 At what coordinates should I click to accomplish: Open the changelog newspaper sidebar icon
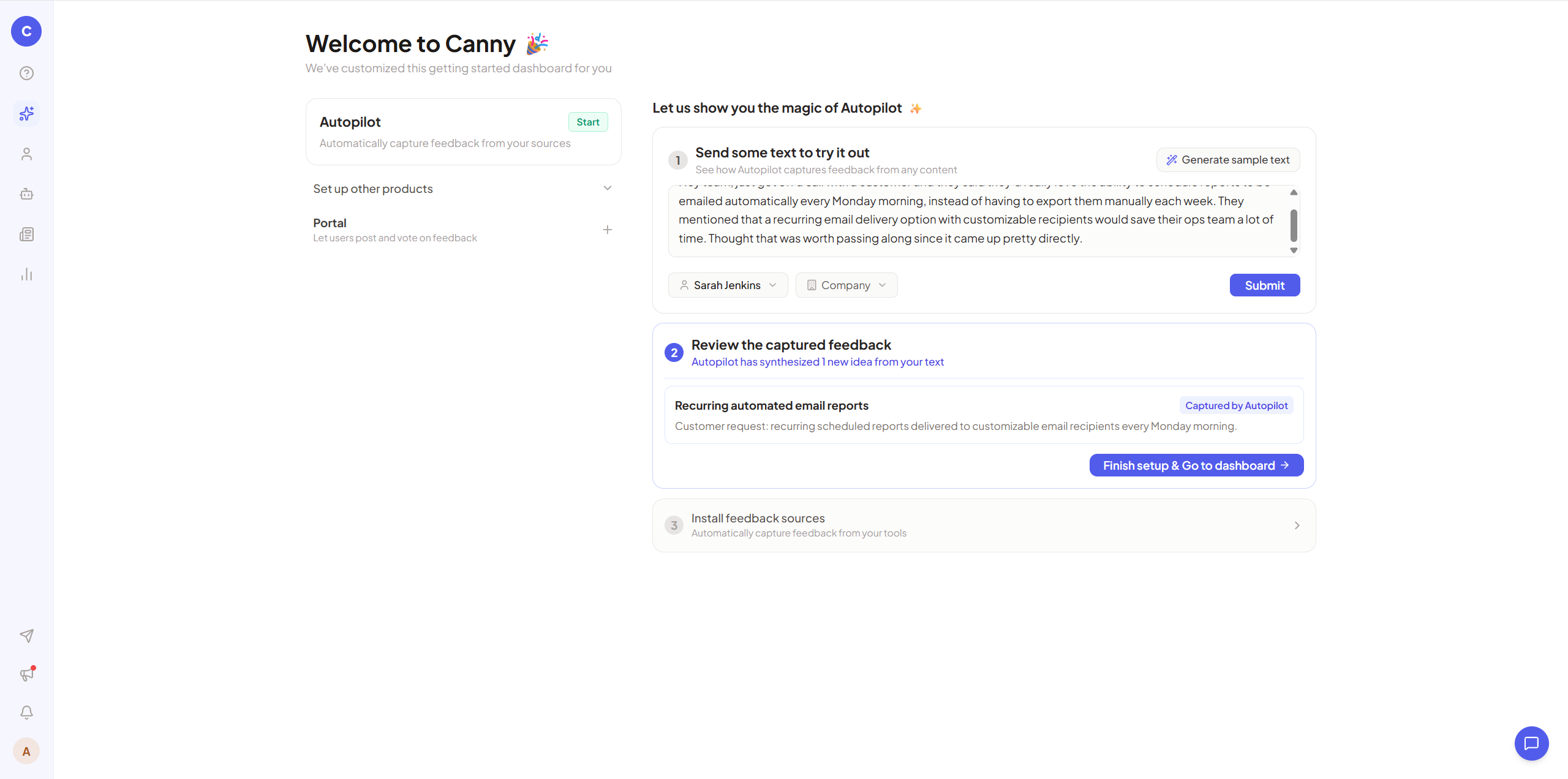coord(26,235)
